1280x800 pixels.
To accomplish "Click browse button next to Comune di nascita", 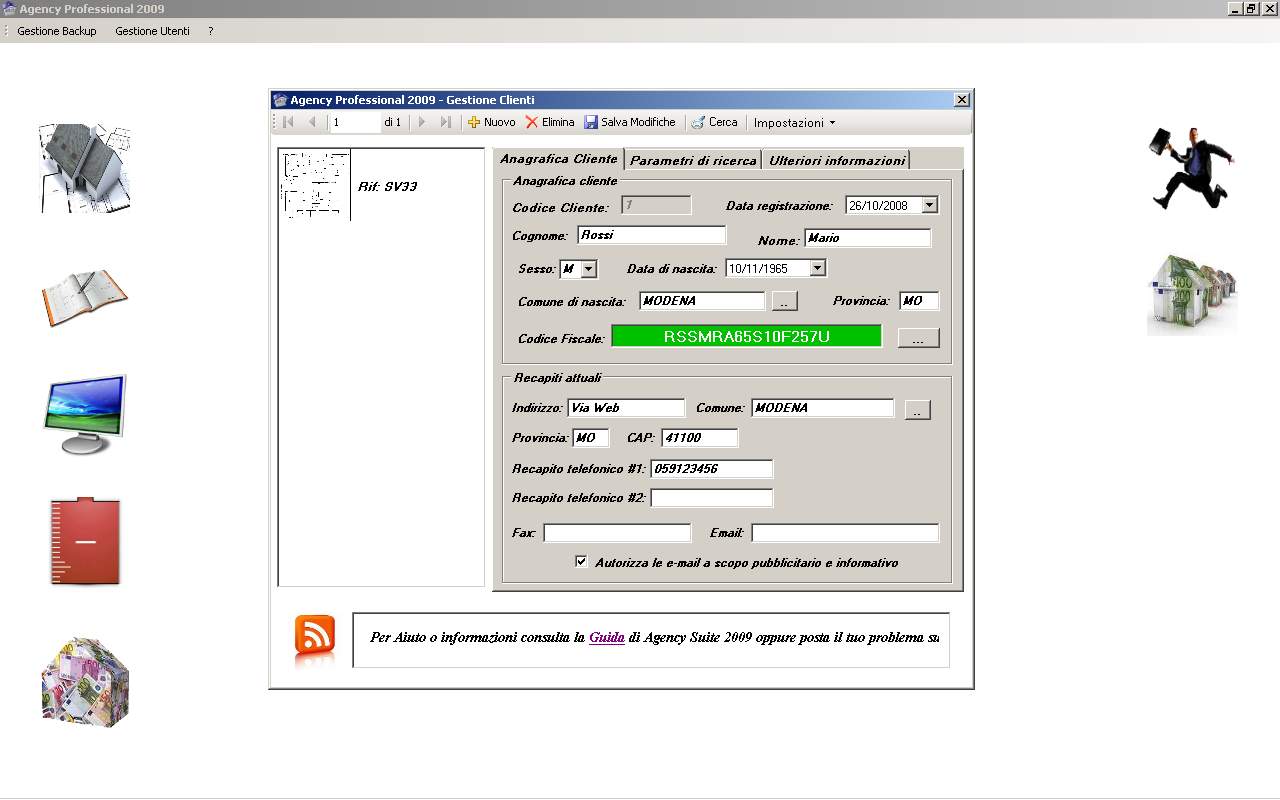I will pos(785,301).
